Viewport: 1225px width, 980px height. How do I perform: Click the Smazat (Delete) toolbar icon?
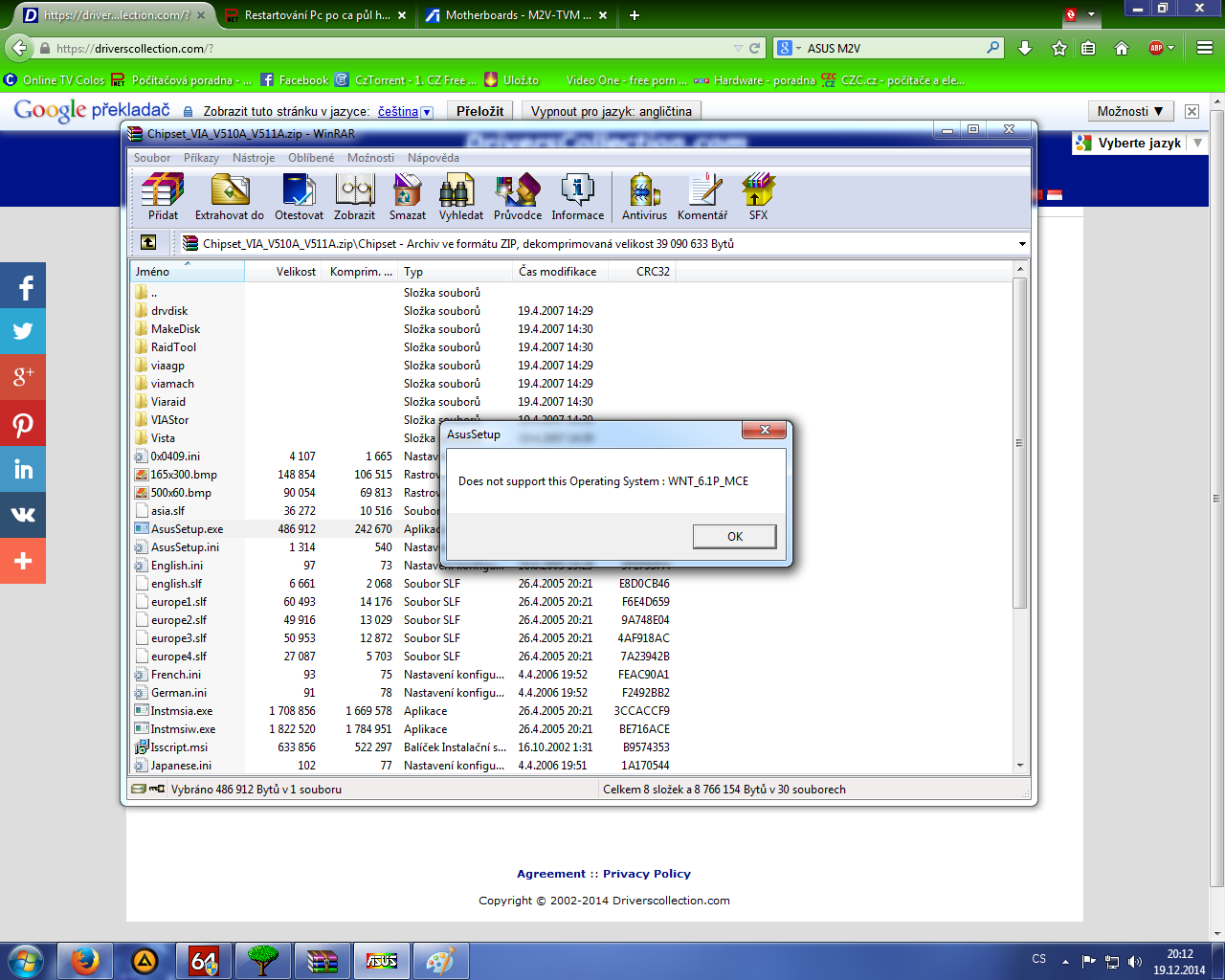click(x=408, y=197)
